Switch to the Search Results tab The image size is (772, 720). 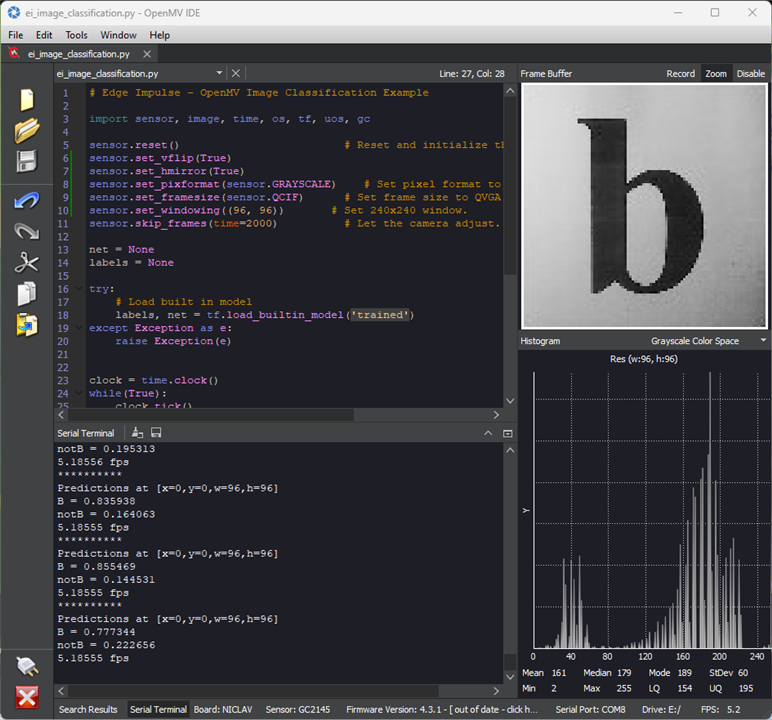88,709
